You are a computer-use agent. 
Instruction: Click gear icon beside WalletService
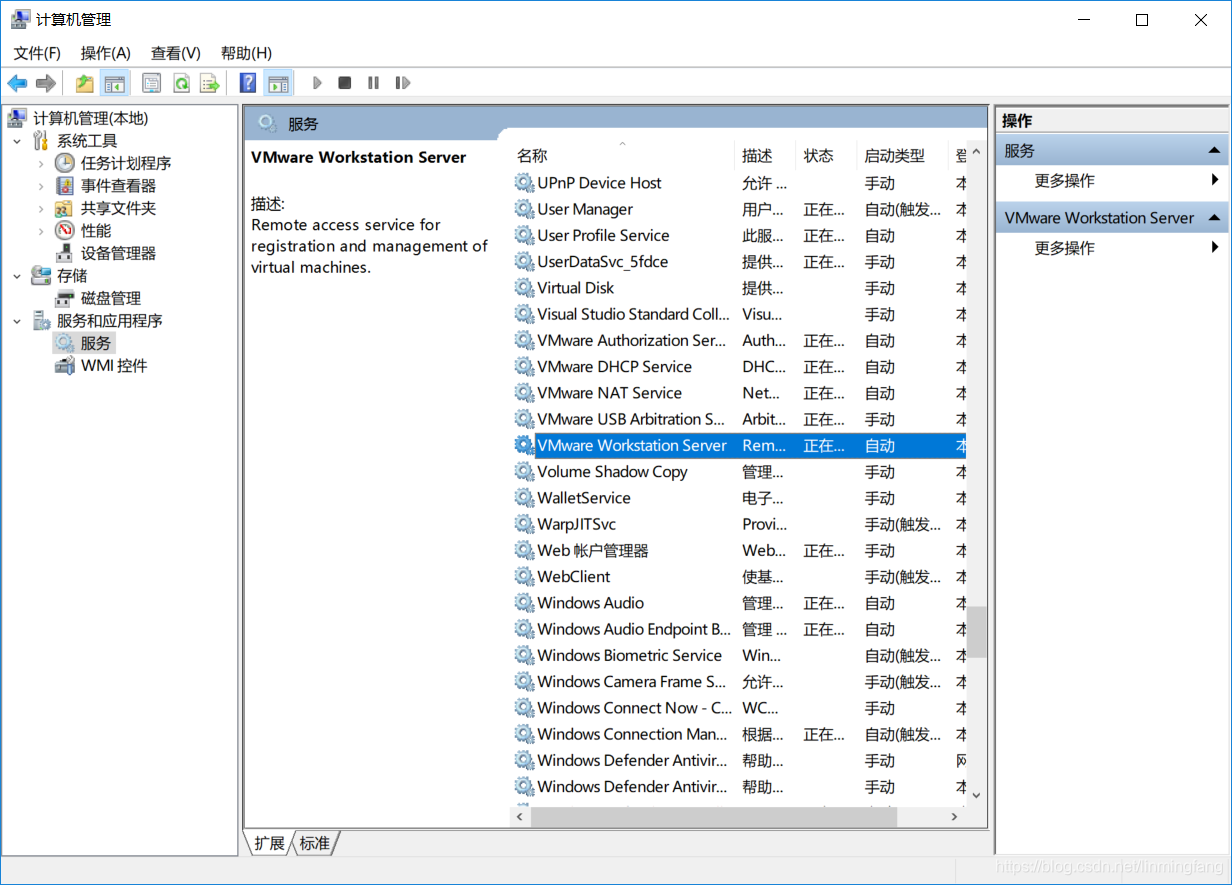524,498
